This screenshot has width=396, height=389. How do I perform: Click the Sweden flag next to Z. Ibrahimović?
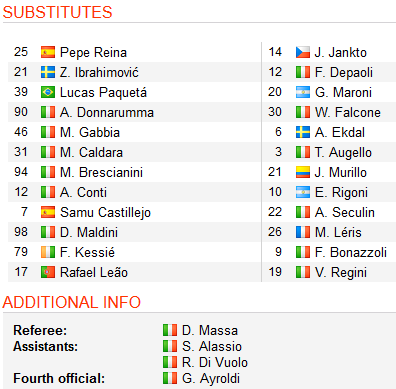pos(48,72)
